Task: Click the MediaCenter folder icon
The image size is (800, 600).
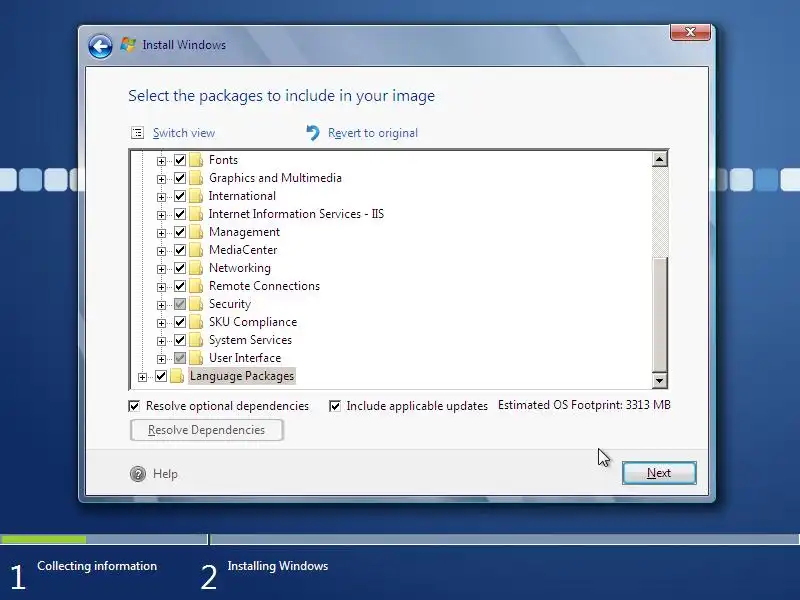Action: (196, 250)
